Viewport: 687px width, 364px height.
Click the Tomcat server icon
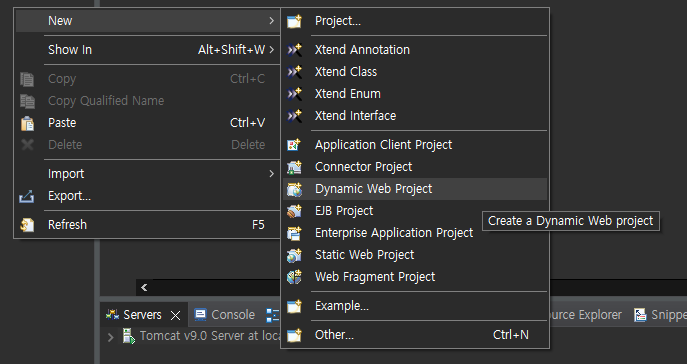click(x=128, y=336)
